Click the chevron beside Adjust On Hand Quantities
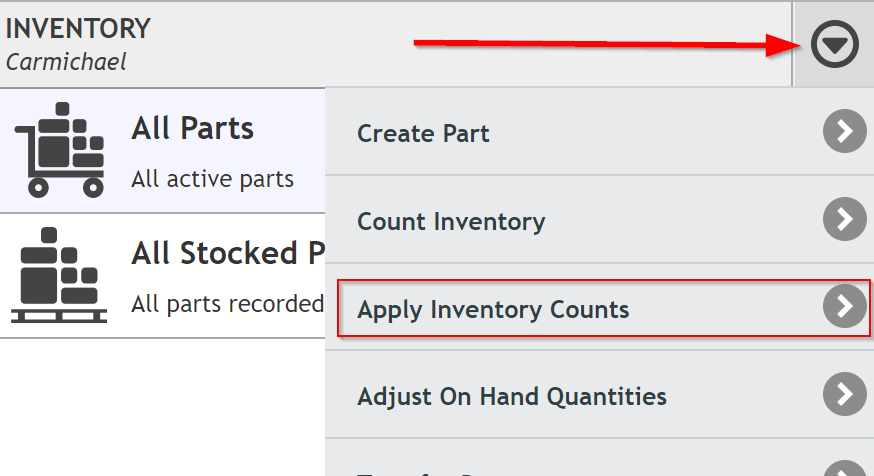 [844, 394]
